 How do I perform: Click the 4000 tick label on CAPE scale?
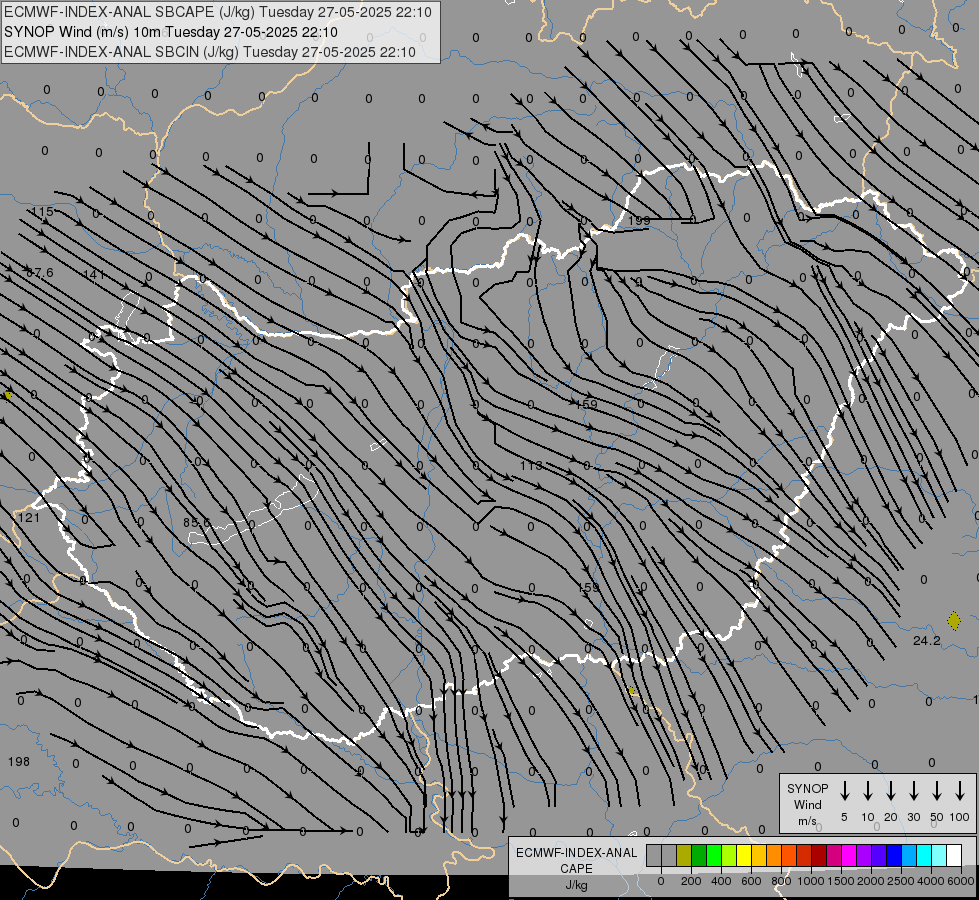tap(930, 881)
